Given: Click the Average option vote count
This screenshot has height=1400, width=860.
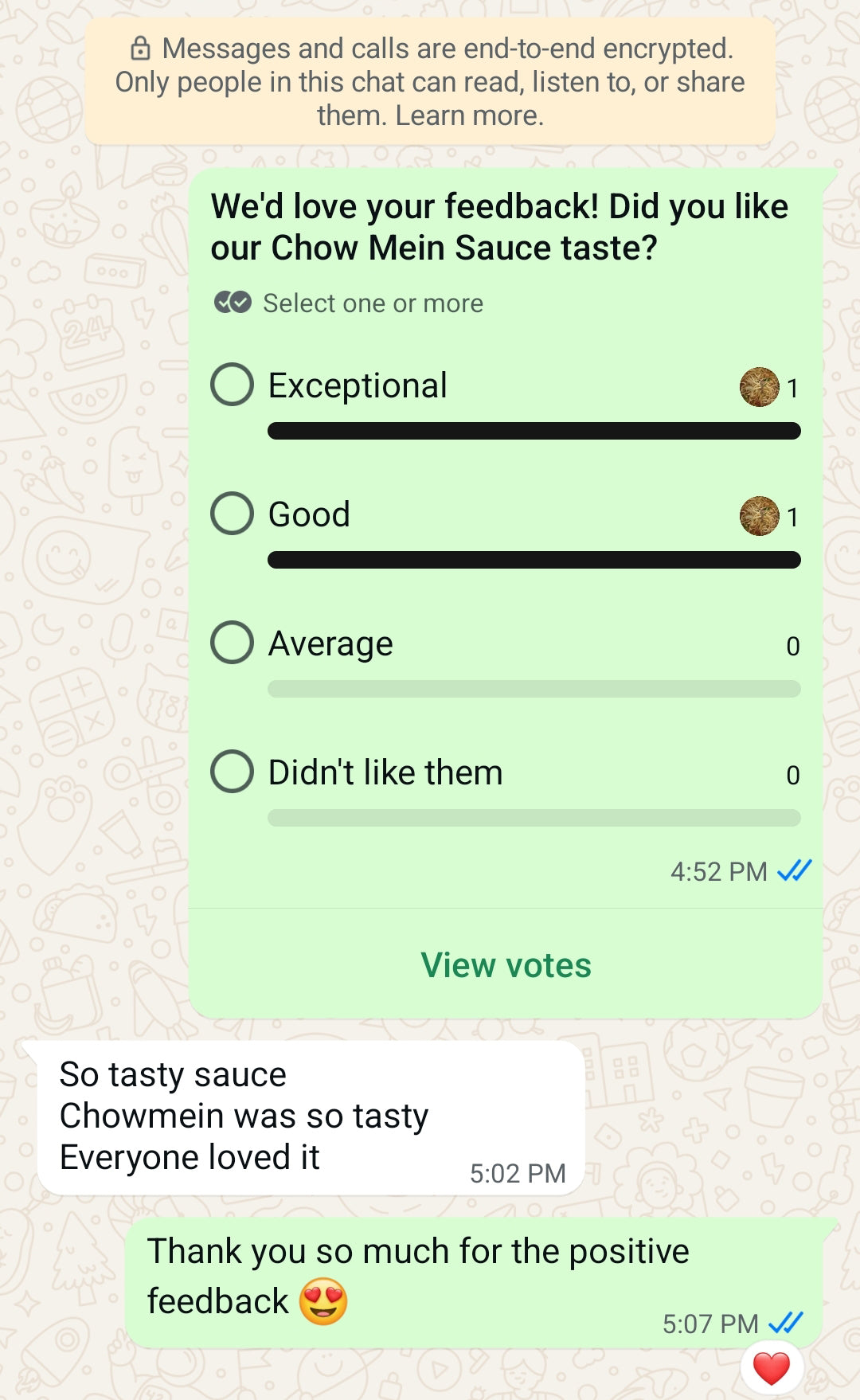Looking at the screenshot, I should [792, 646].
